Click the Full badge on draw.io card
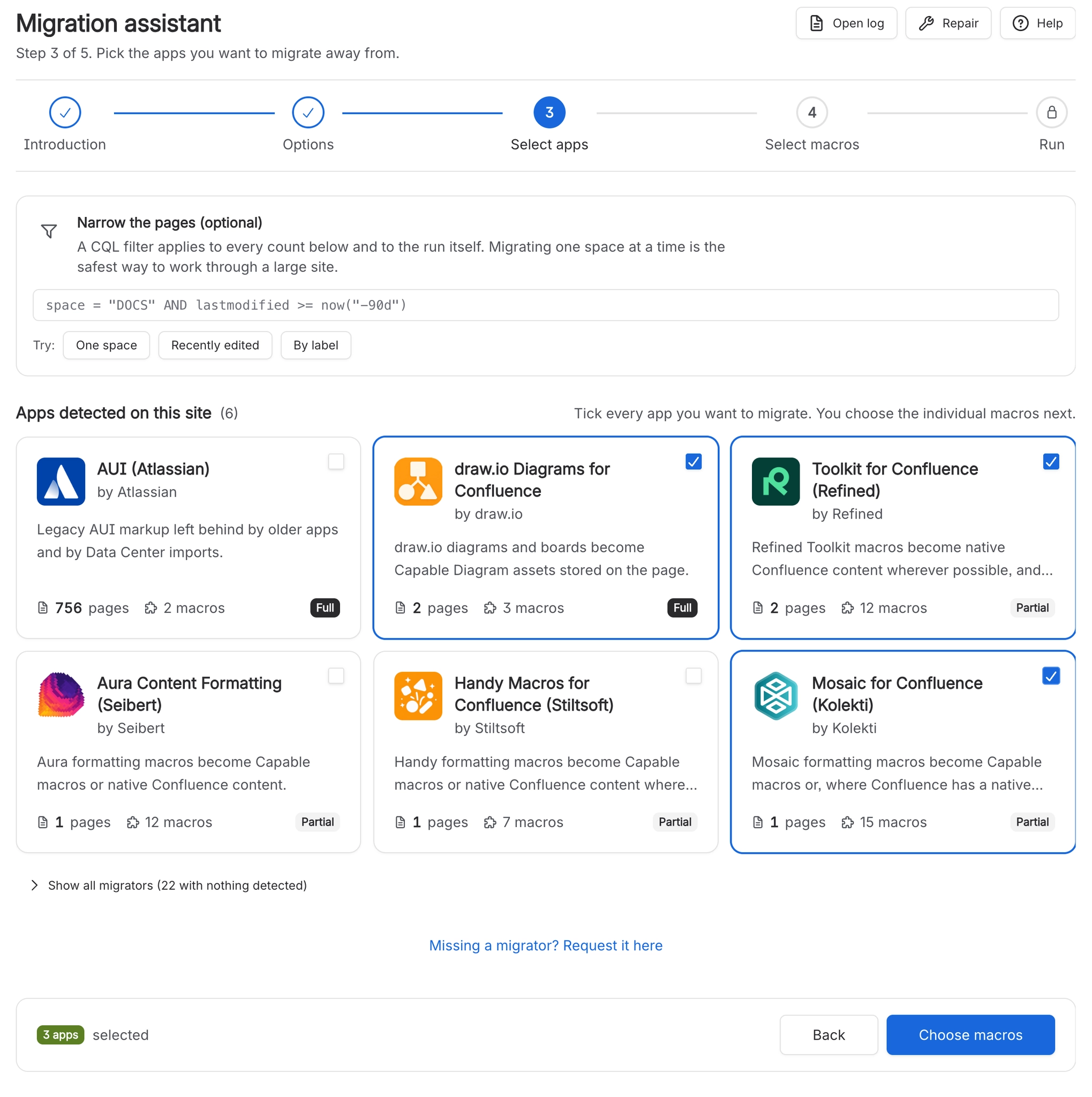The width and height of the screenshot is (1092, 1097). (x=682, y=608)
